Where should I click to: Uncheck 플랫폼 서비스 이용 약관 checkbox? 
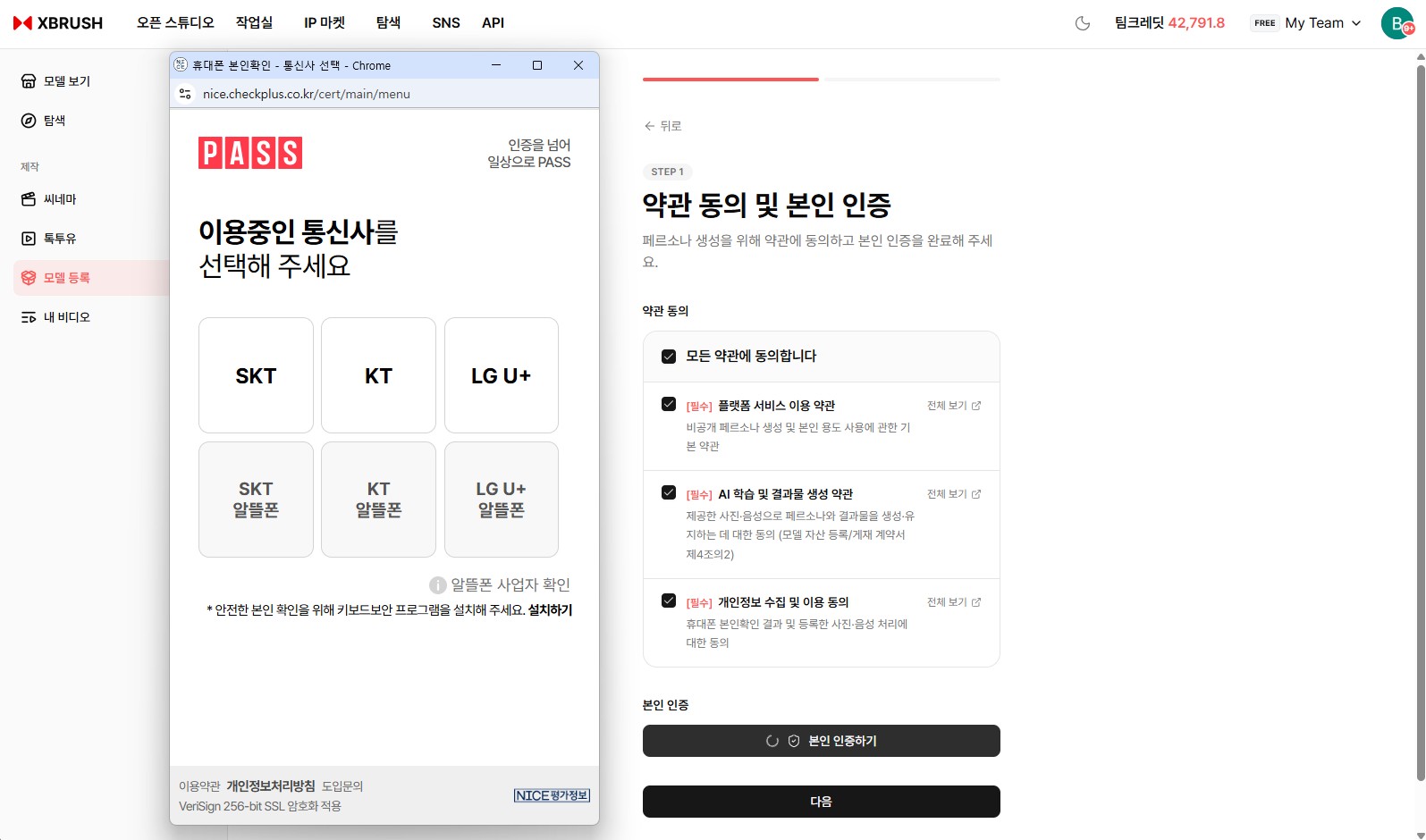669,404
